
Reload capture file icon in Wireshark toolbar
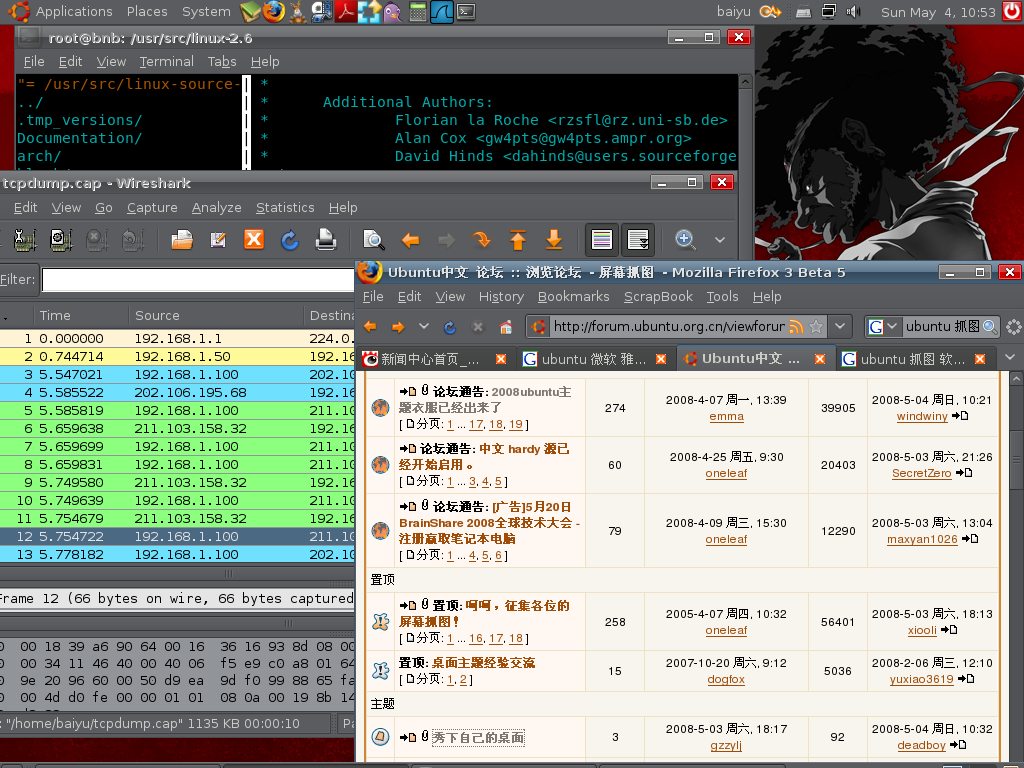click(x=290, y=240)
